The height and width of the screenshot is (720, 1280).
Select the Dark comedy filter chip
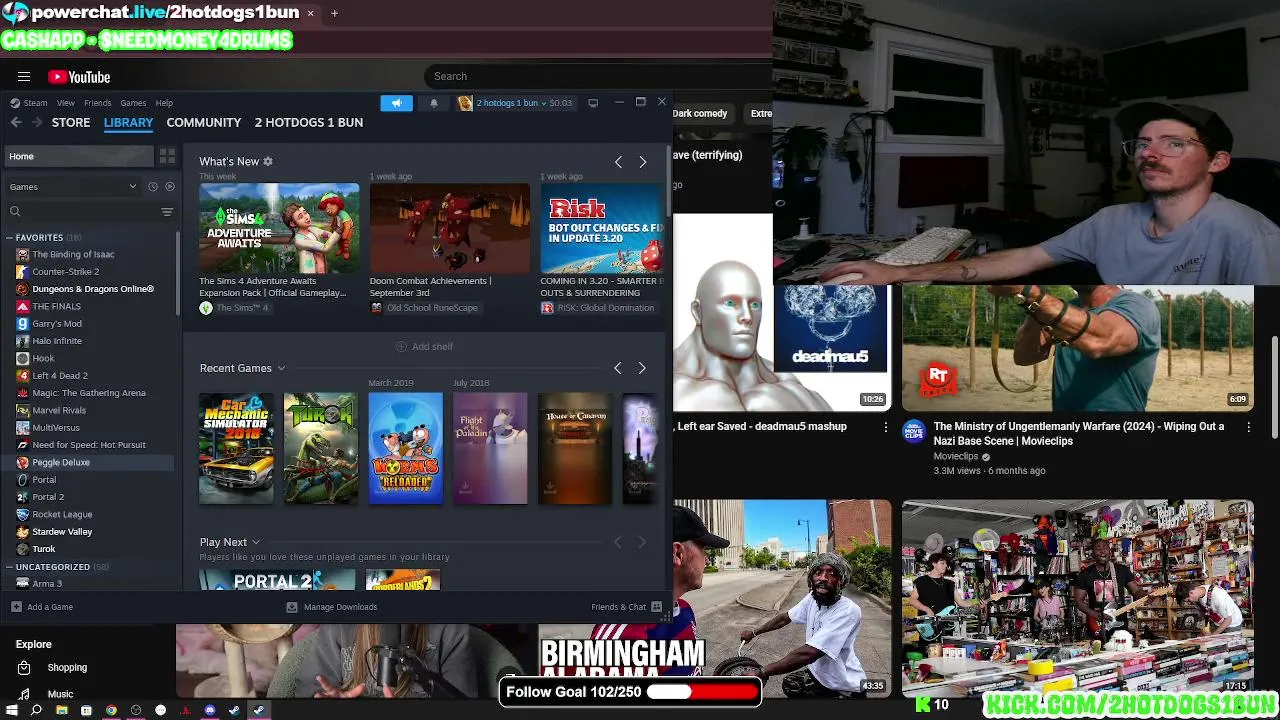700,113
